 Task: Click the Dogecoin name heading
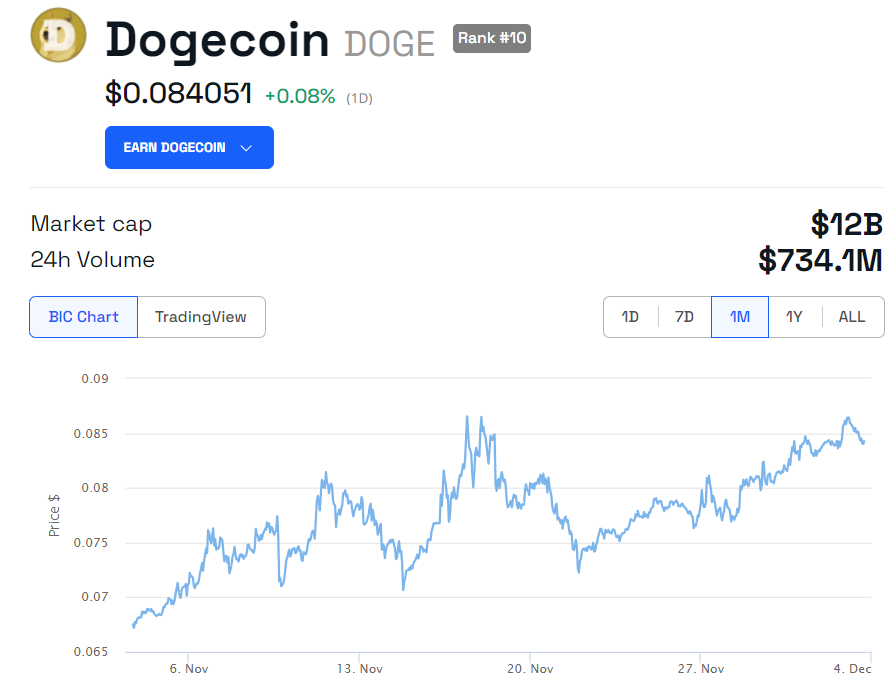tap(217, 41)
